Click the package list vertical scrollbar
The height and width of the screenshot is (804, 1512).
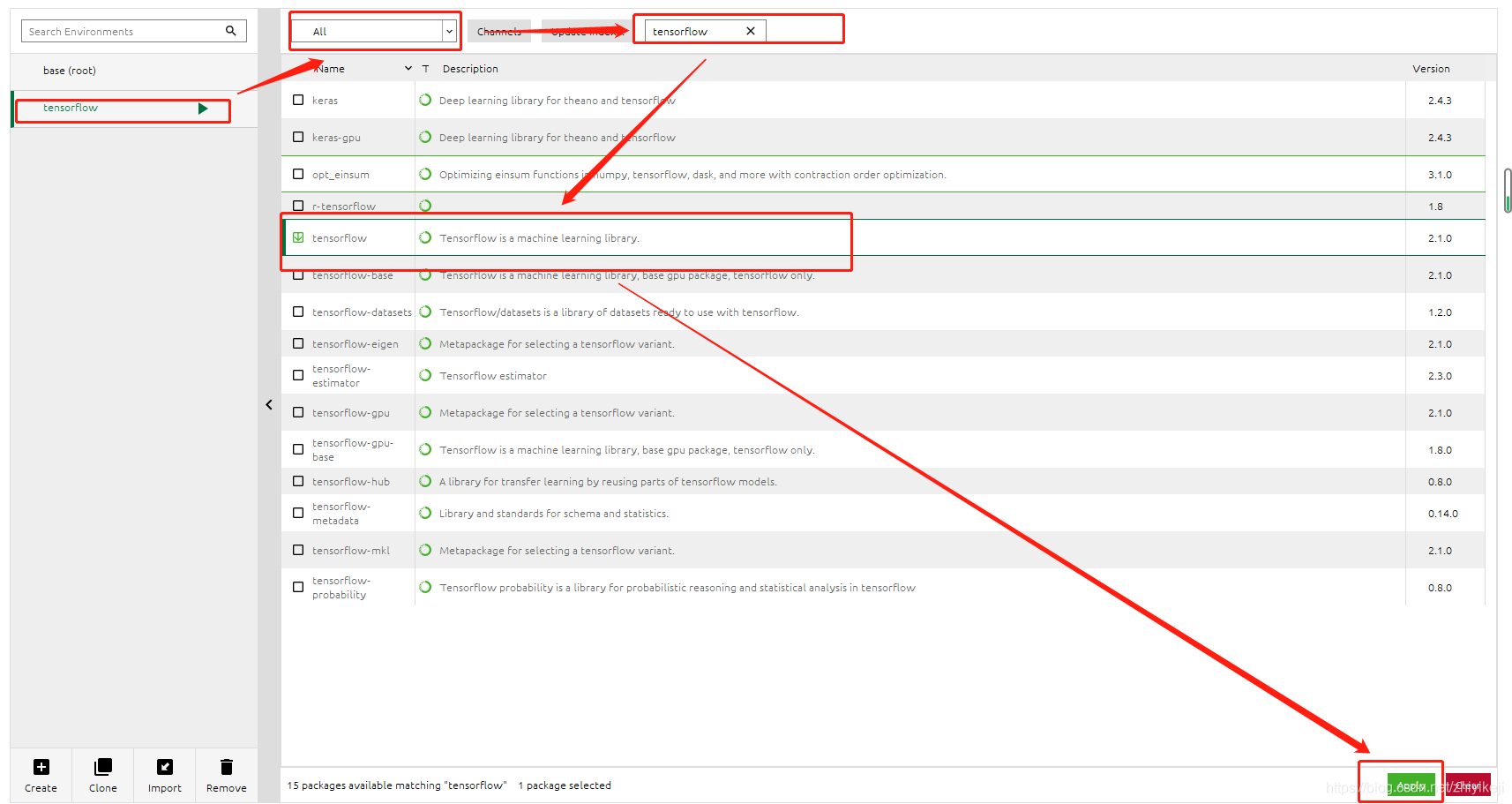pyautogui.click(x=1508, y=191)
